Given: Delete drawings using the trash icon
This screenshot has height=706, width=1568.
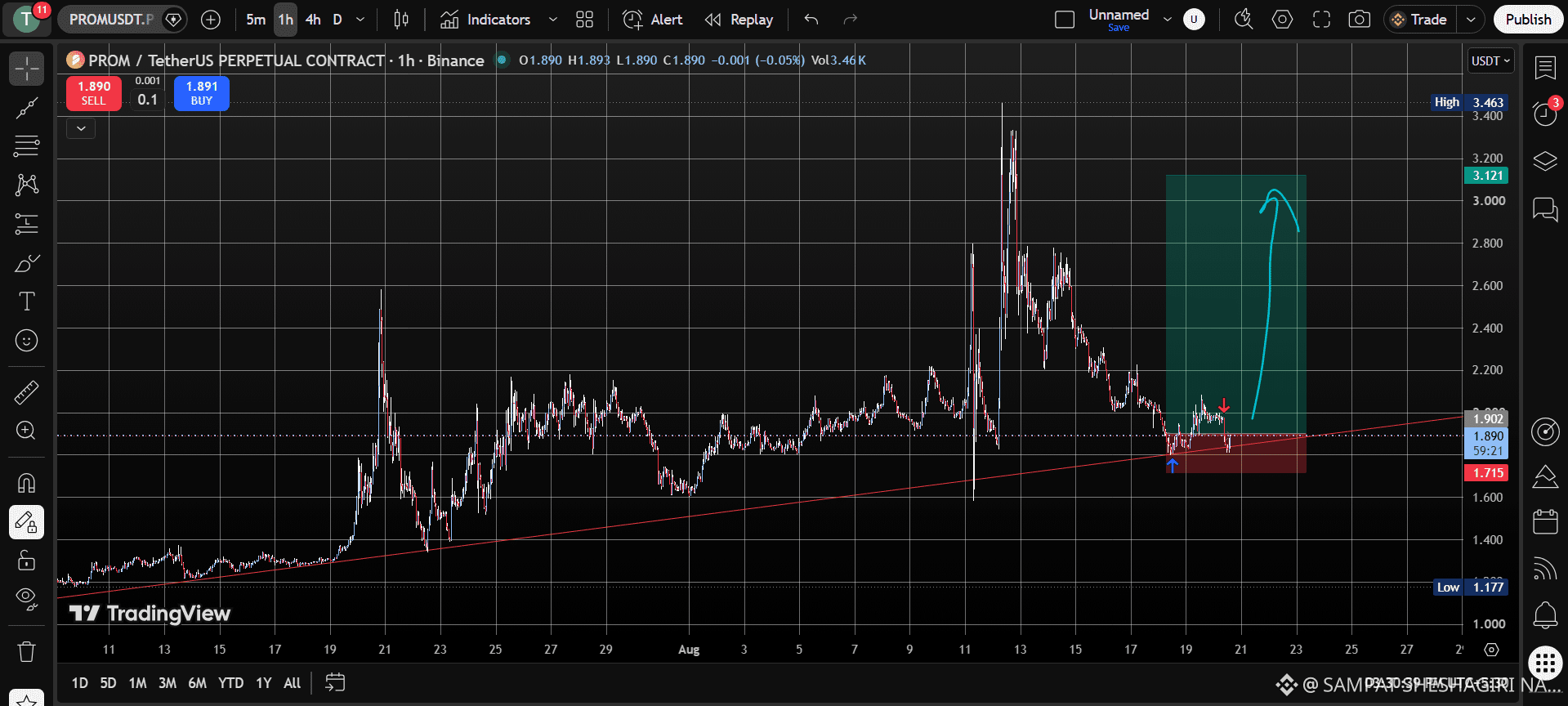Looking at the screenshot, I should (x=26, y=651).
